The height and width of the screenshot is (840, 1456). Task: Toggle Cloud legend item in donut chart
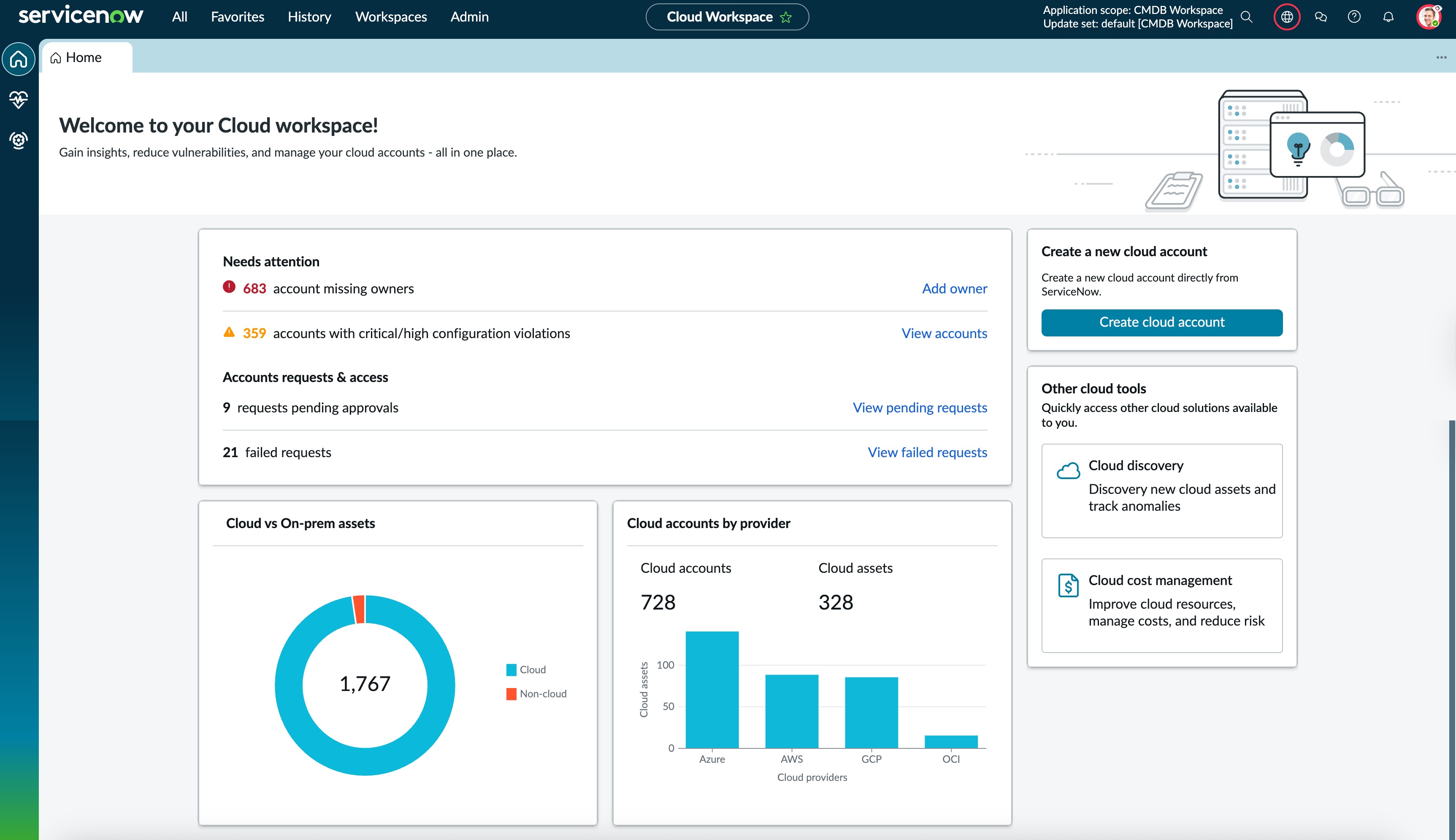tap(526, 669)
